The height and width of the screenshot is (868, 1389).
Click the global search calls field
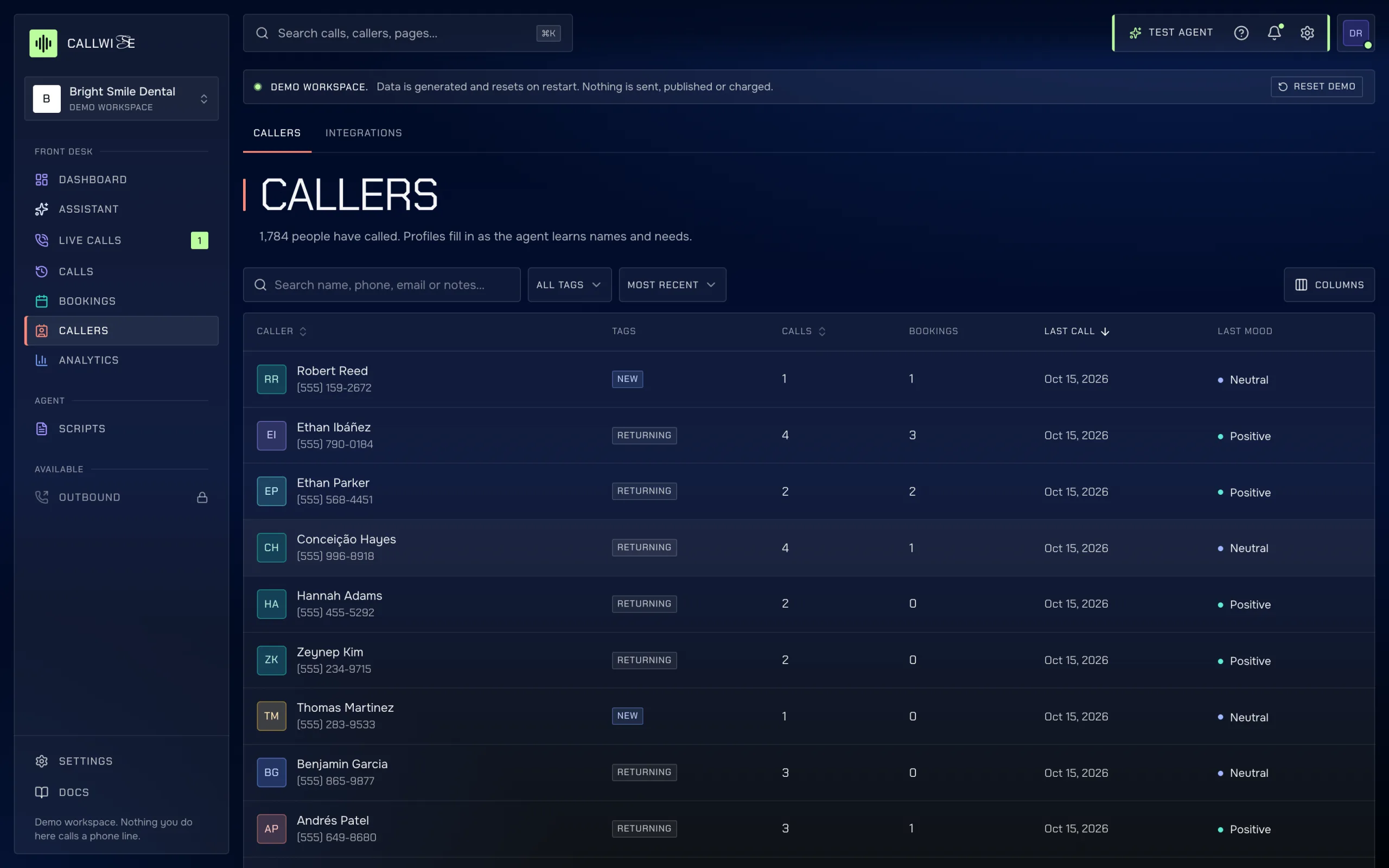(x=407, y=33)
